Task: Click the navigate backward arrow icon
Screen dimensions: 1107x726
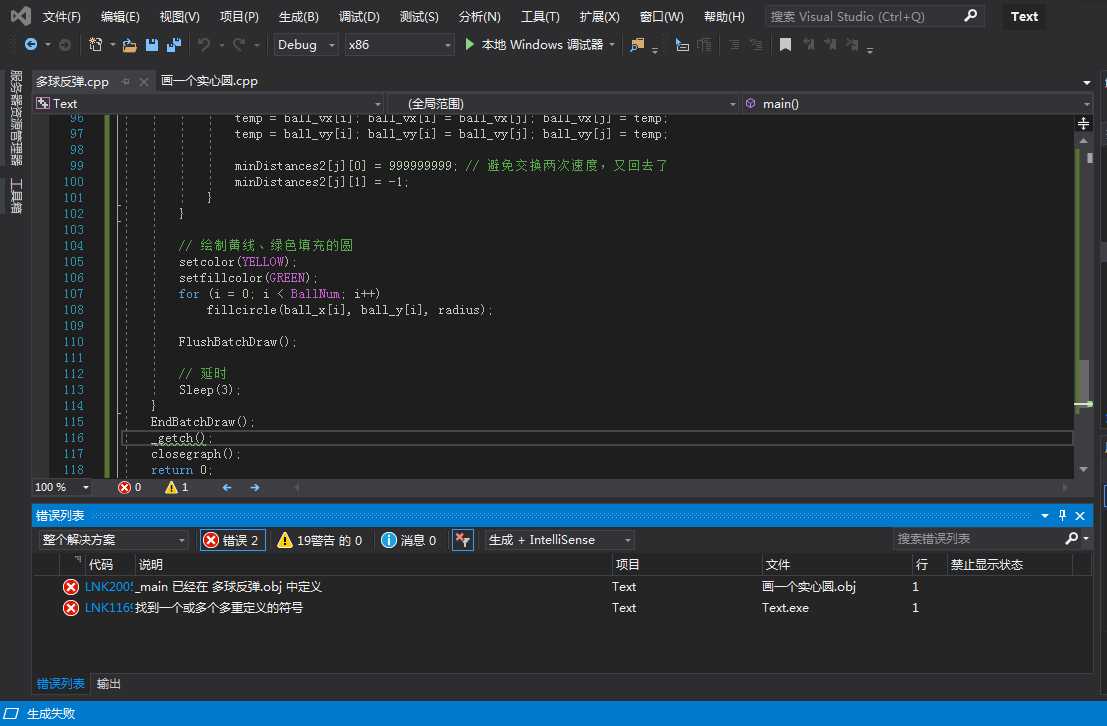Action: click(30, 44)
